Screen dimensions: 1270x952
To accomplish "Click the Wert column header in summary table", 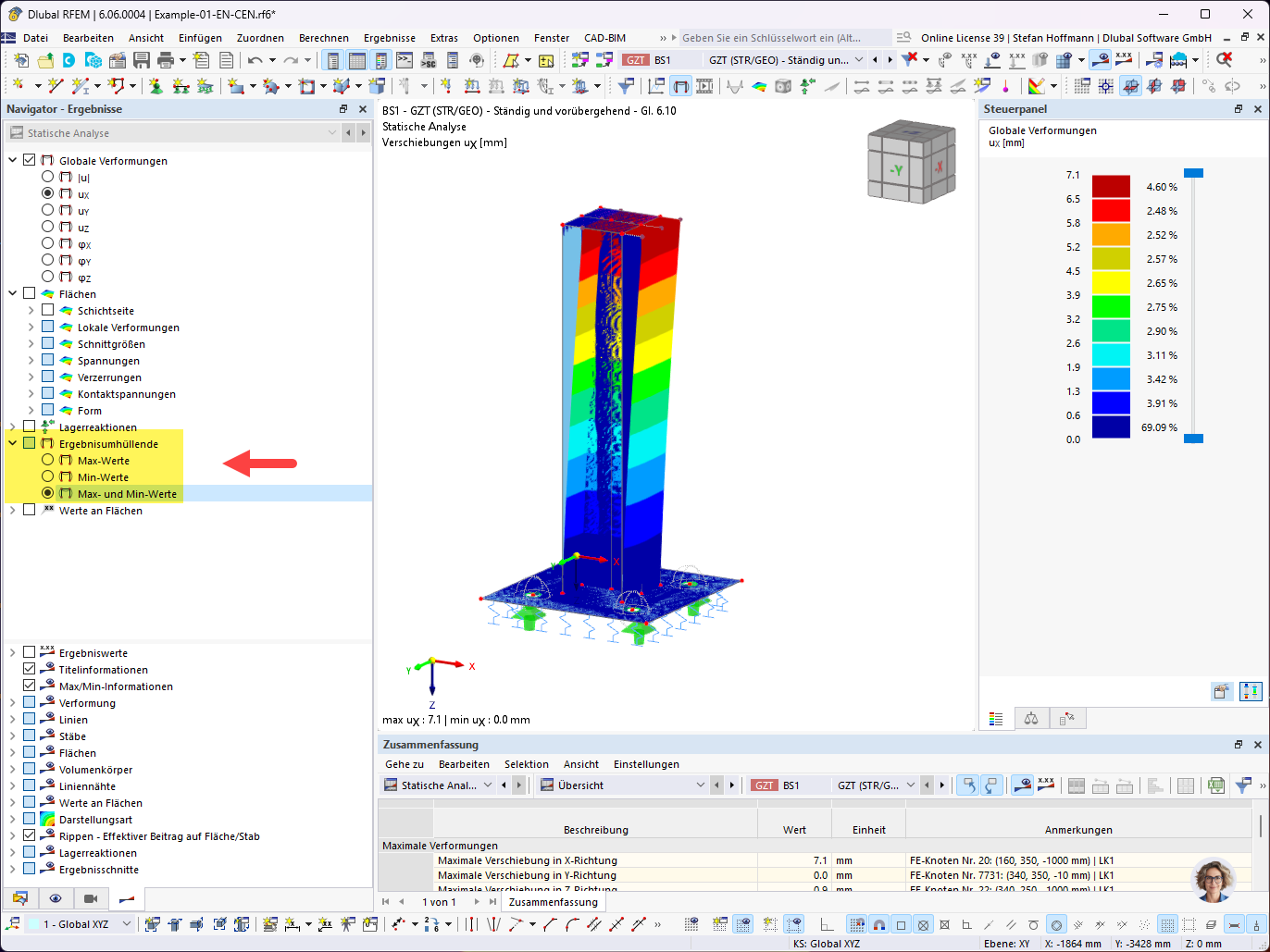I will tap(794, 830).
